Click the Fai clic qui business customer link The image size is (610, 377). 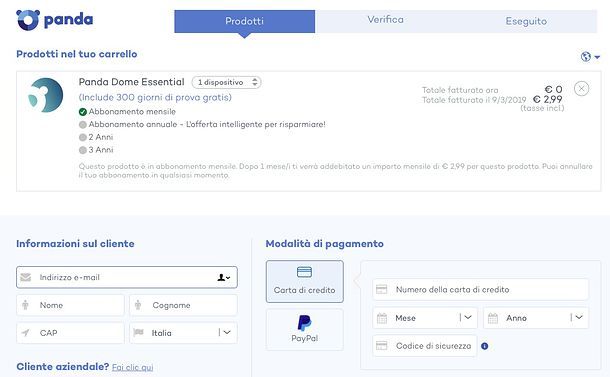133,367
